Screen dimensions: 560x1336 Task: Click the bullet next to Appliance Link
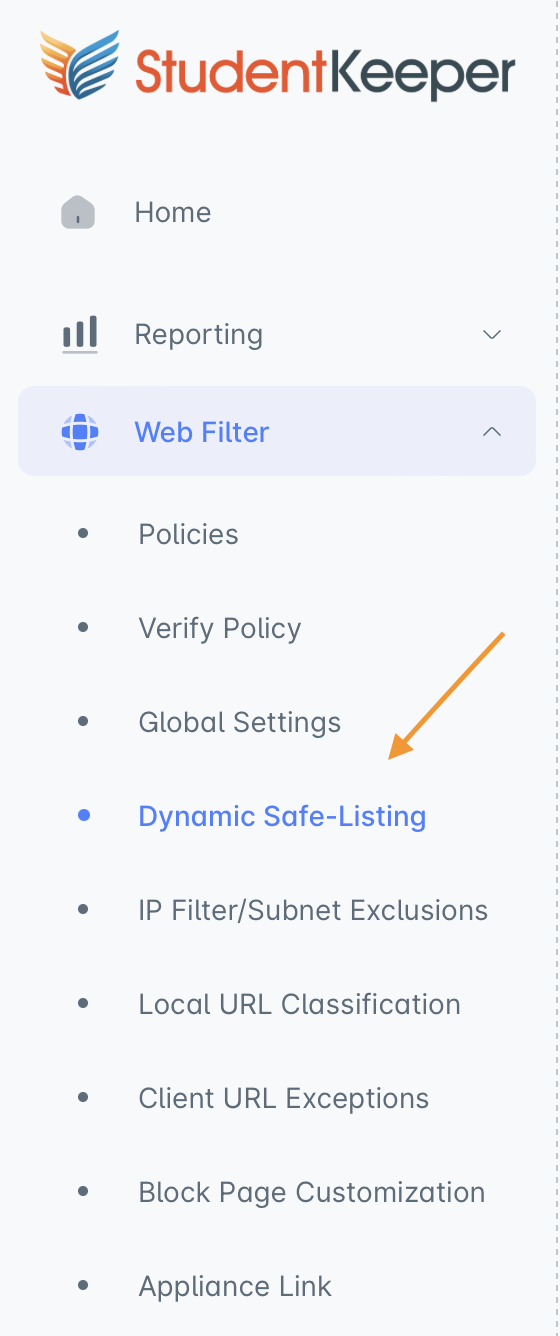point(84,1286)
